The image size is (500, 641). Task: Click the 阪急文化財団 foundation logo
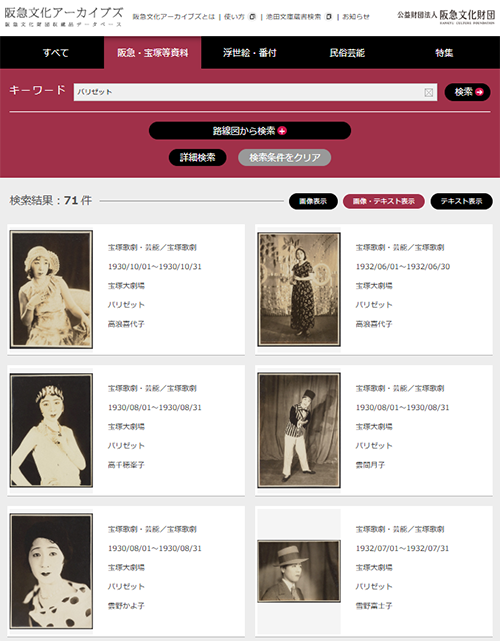click(446, 16)
